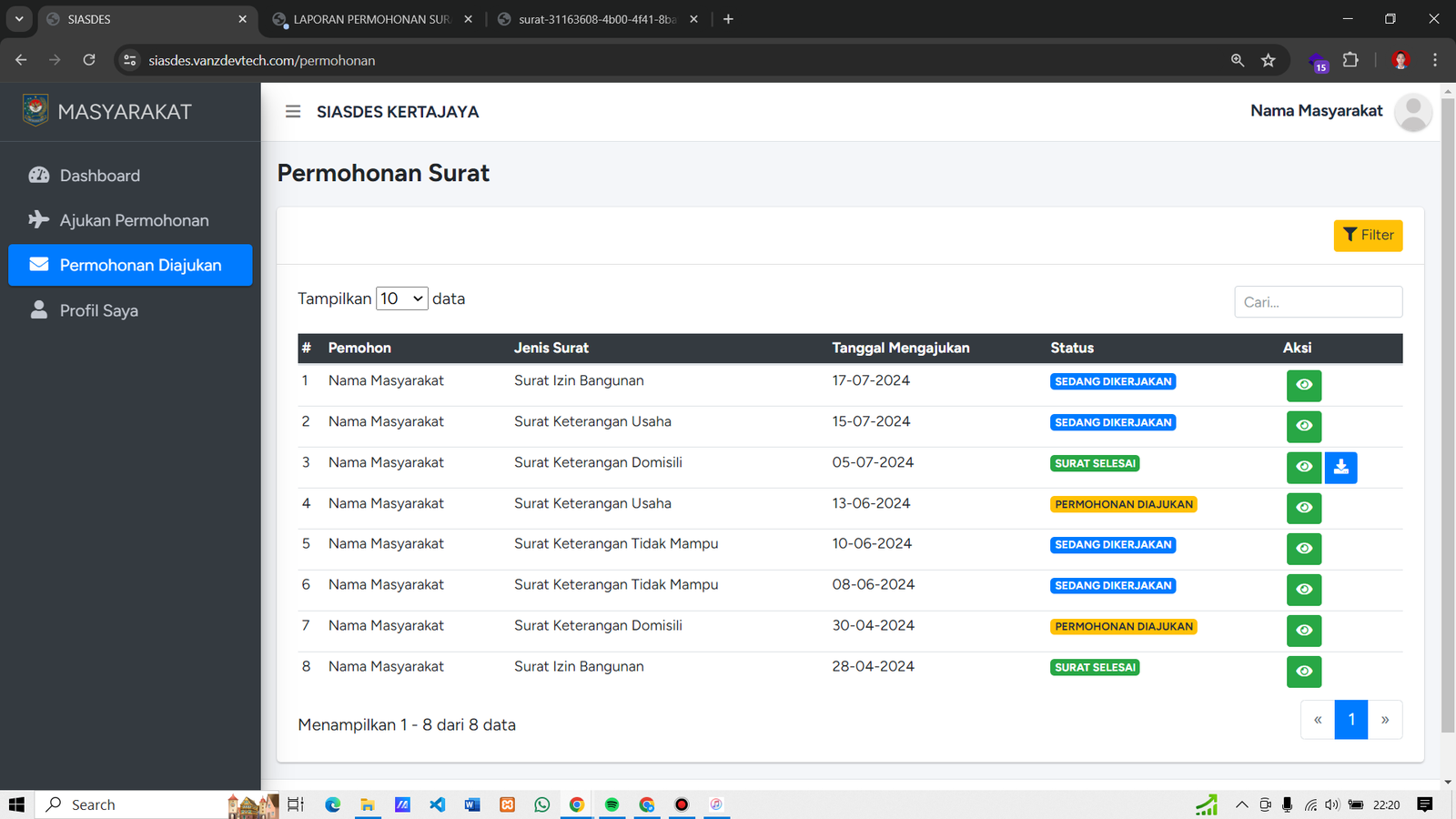Click the user avatar next to Nama Masyarakat
1456x819 pixels.
(1412, 112)
